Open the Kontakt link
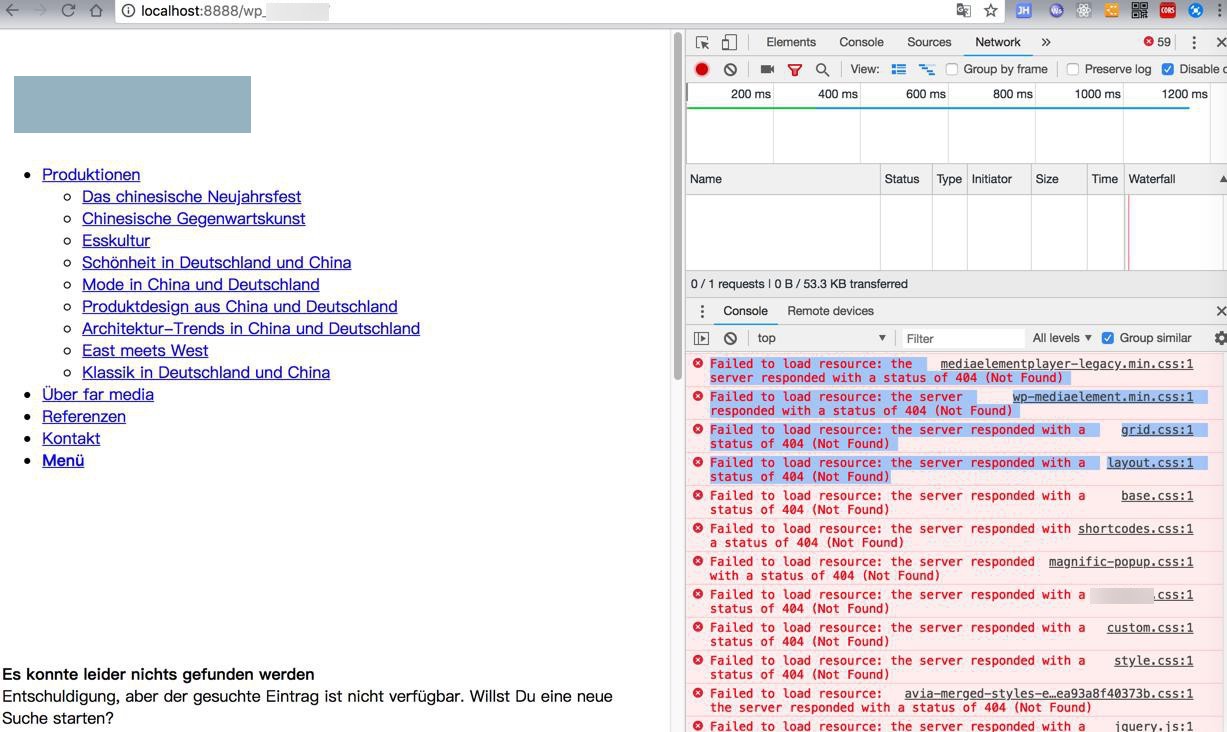 [71, 439]
